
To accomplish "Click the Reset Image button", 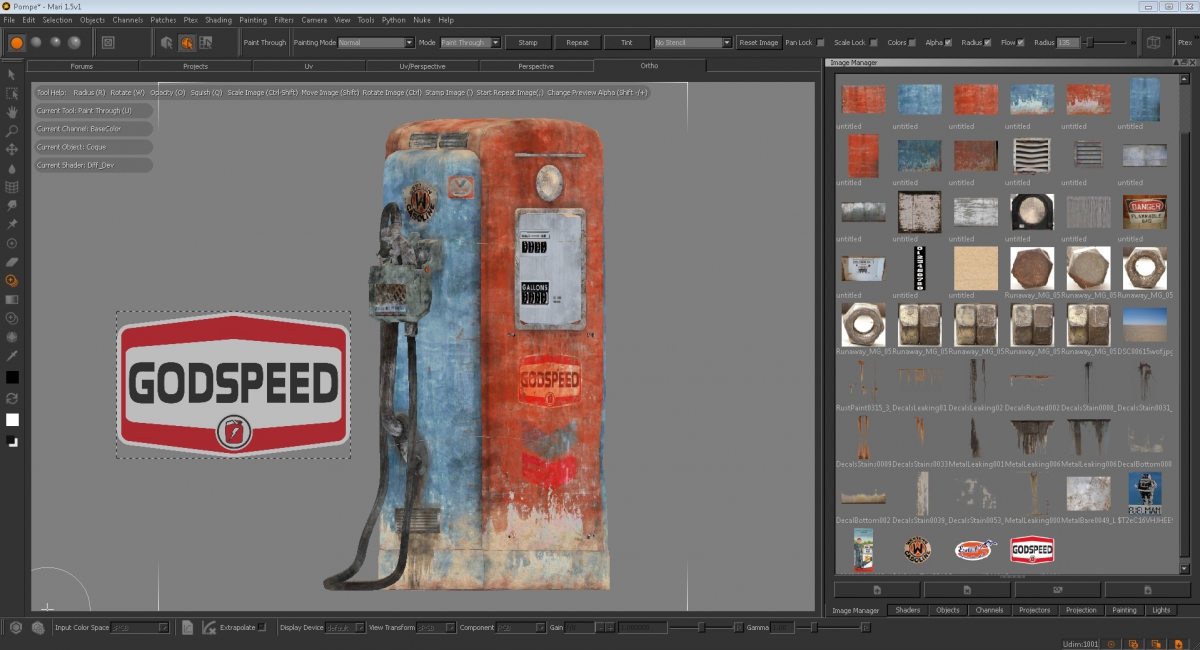I will pos(758,43).
